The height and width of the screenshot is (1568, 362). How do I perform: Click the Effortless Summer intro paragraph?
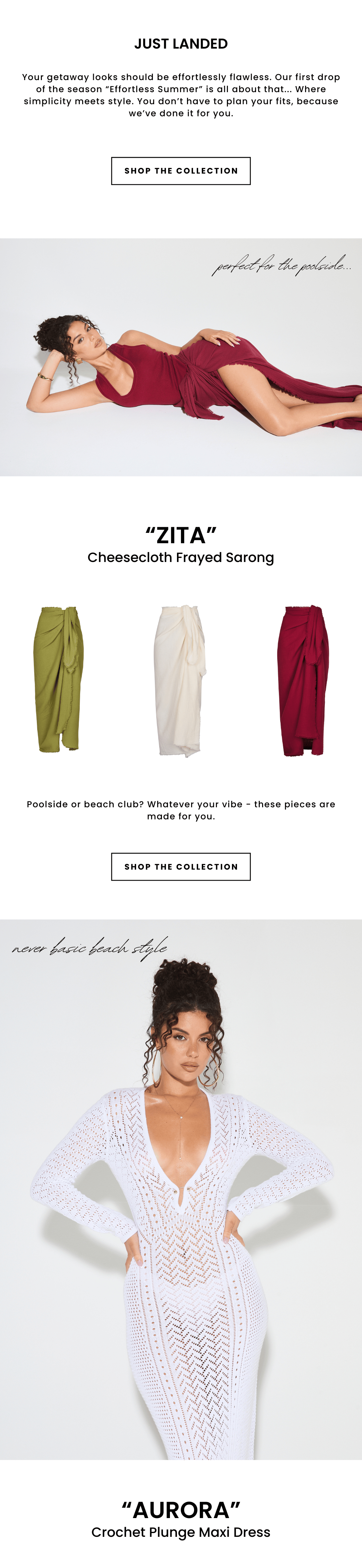[181, 95]
